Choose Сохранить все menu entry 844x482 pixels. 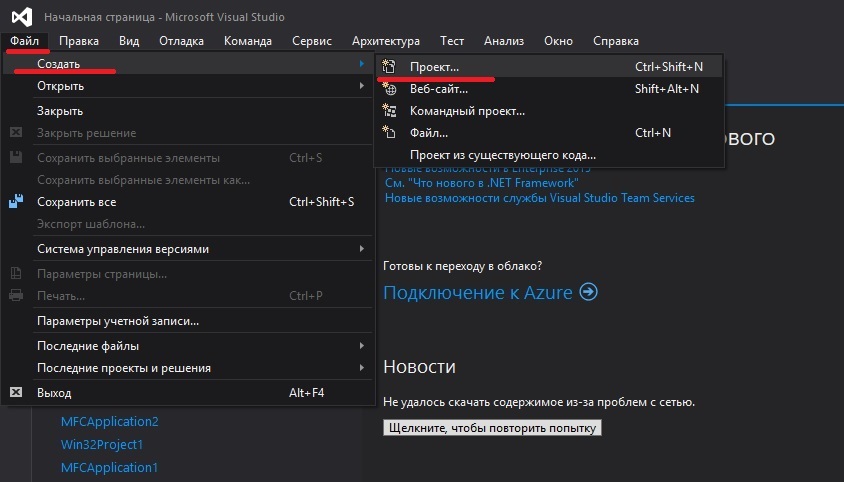coord(187,201)
